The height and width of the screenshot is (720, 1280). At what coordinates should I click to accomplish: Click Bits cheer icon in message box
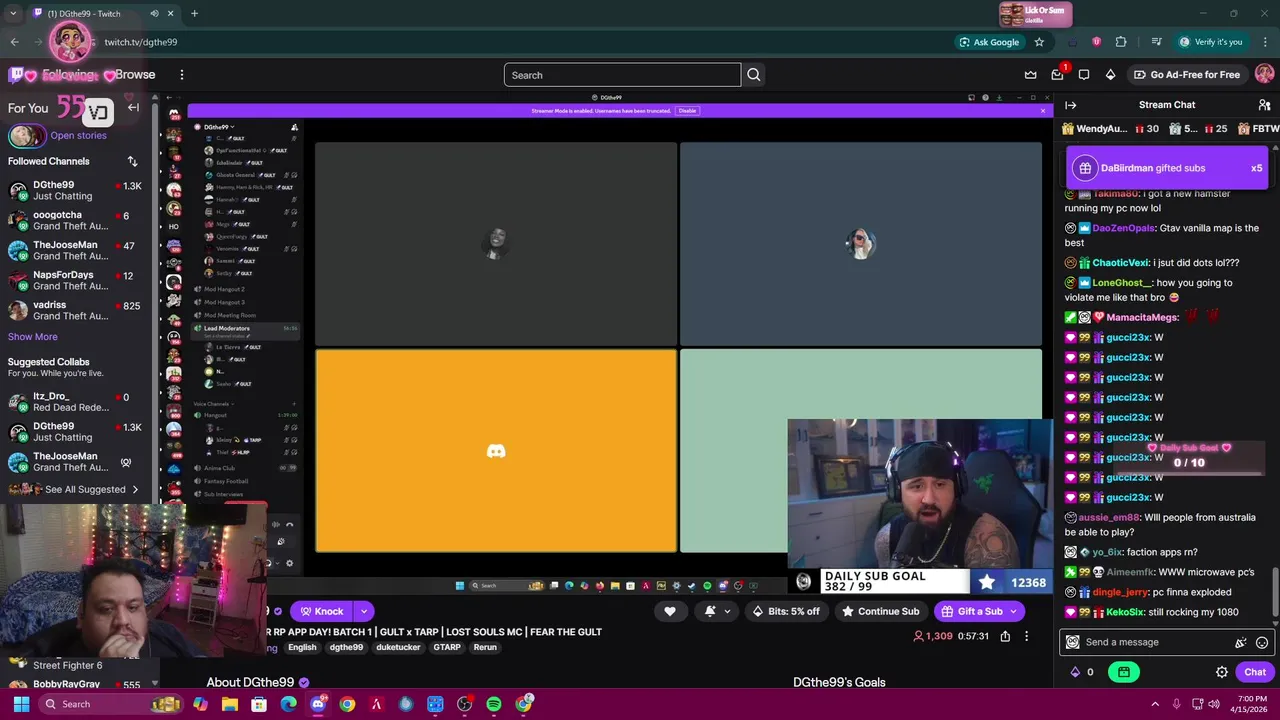(1241, 643)
